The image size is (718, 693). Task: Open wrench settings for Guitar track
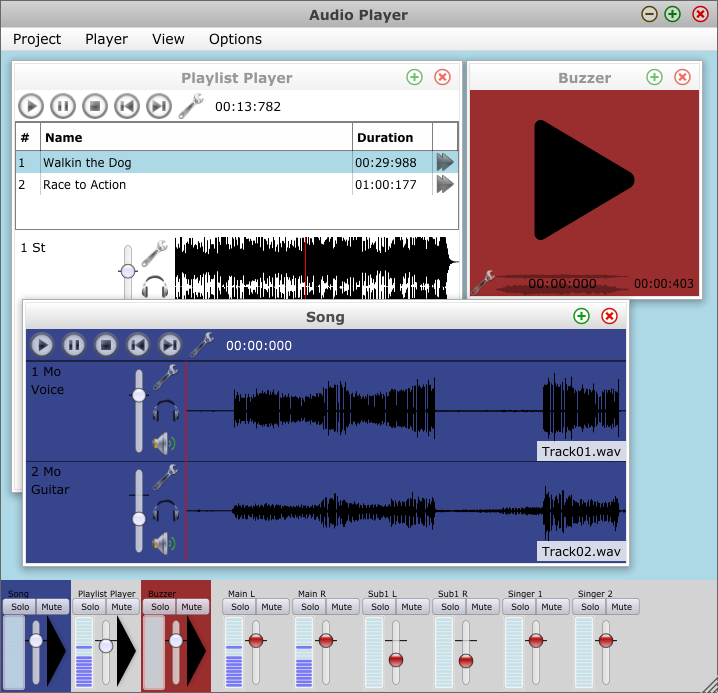165,477
